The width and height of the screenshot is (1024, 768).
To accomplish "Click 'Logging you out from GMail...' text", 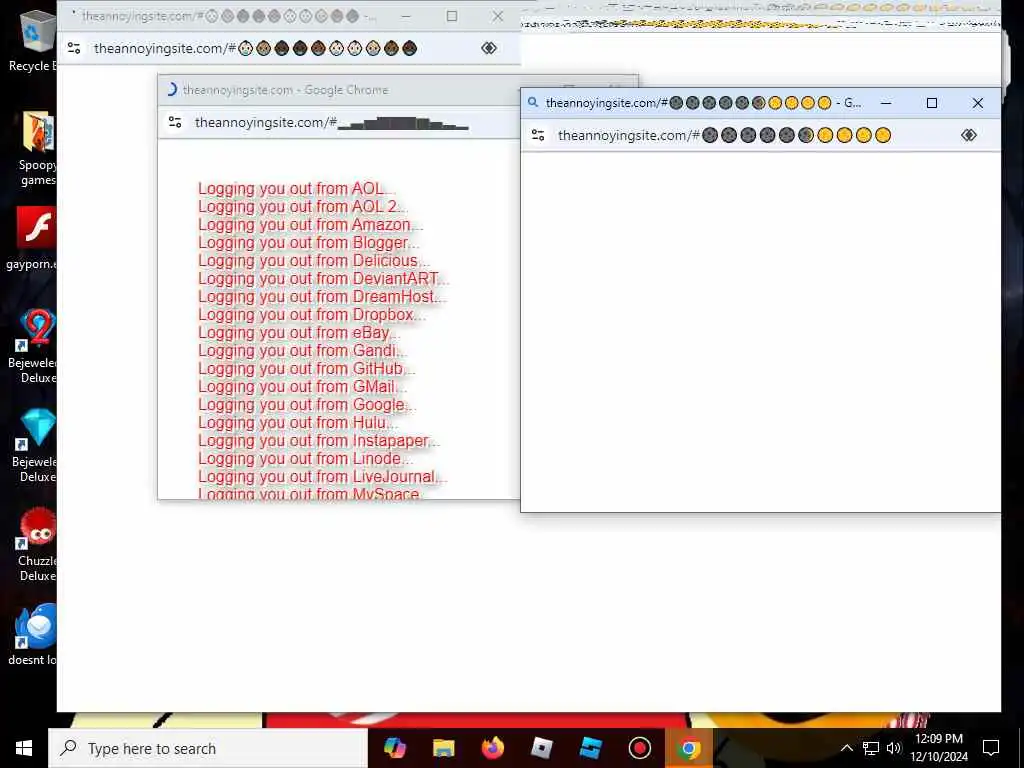I will coord(302,387).
